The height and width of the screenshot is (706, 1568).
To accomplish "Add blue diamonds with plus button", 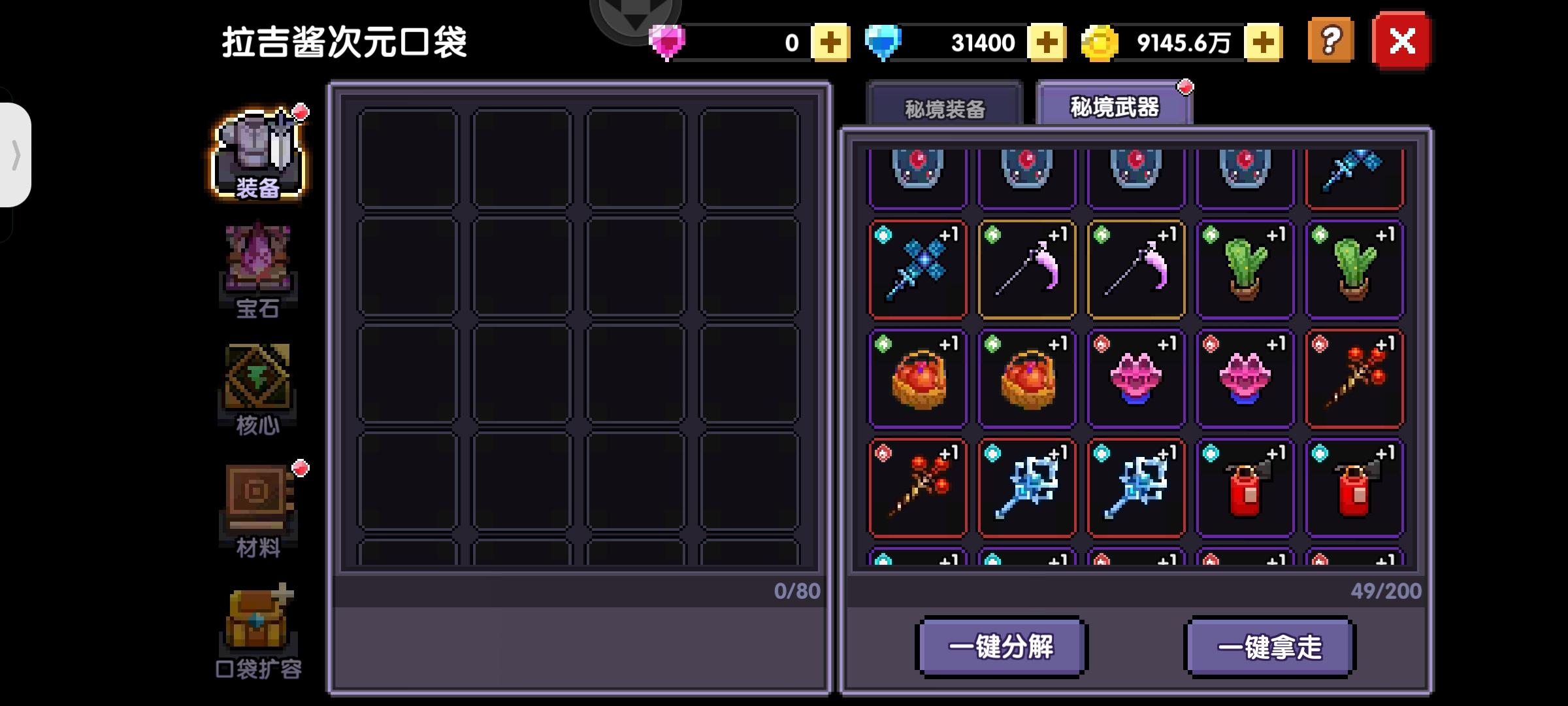I will pyautogui.click(x=1047, y=42).
